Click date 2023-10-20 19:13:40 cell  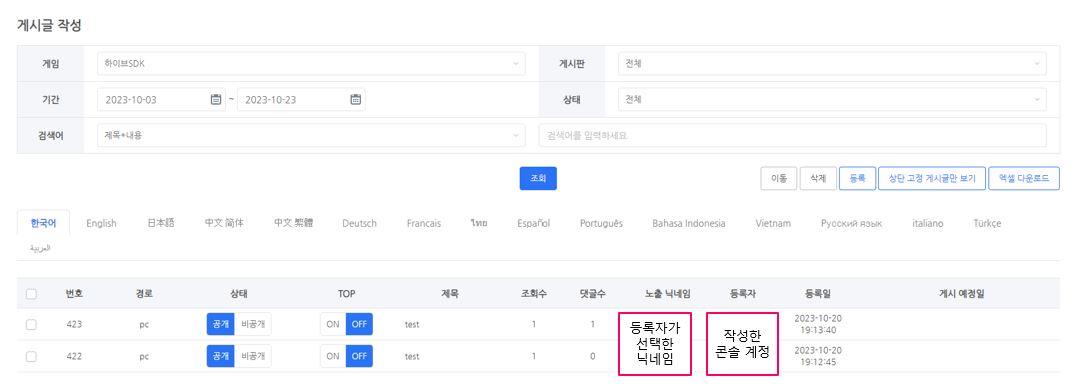pyautogui.click(x=818, y=324)
